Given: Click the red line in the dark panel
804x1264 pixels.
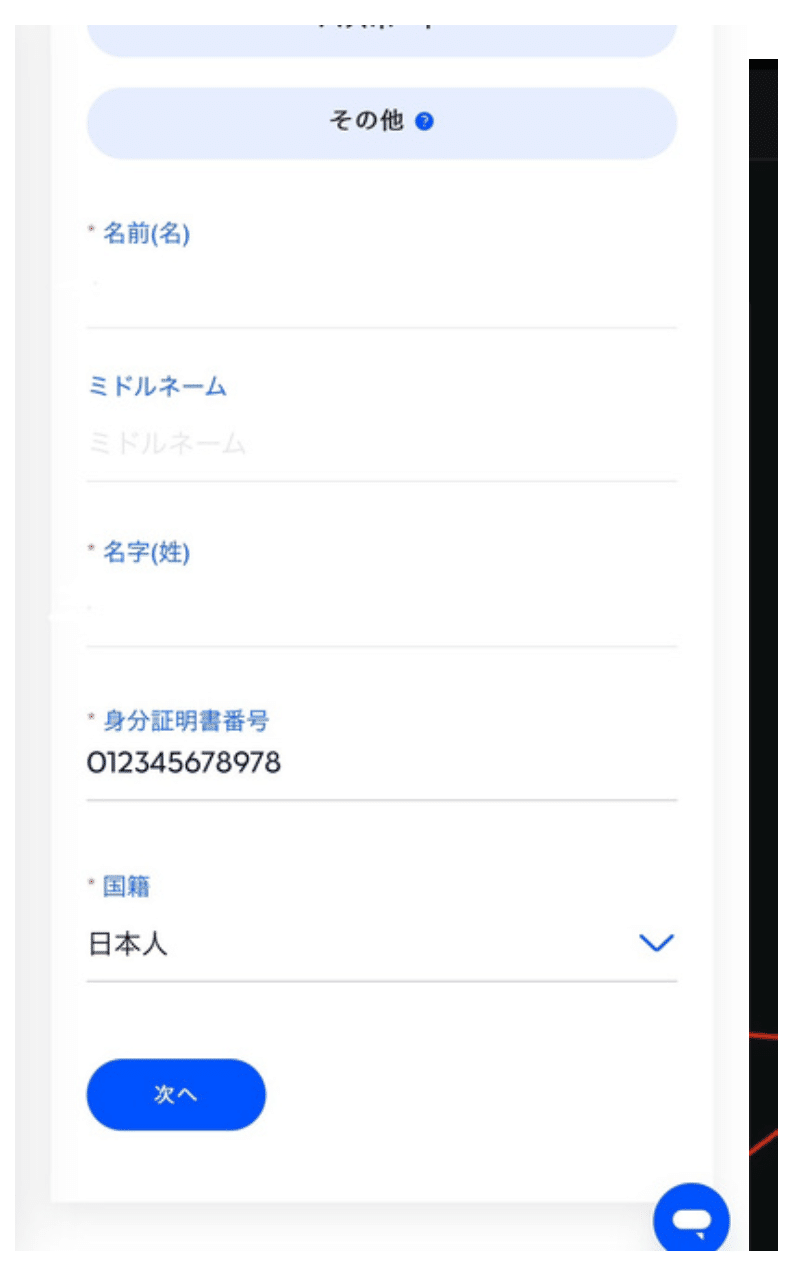Looking at the screenshot, I should coord(764,1037).
